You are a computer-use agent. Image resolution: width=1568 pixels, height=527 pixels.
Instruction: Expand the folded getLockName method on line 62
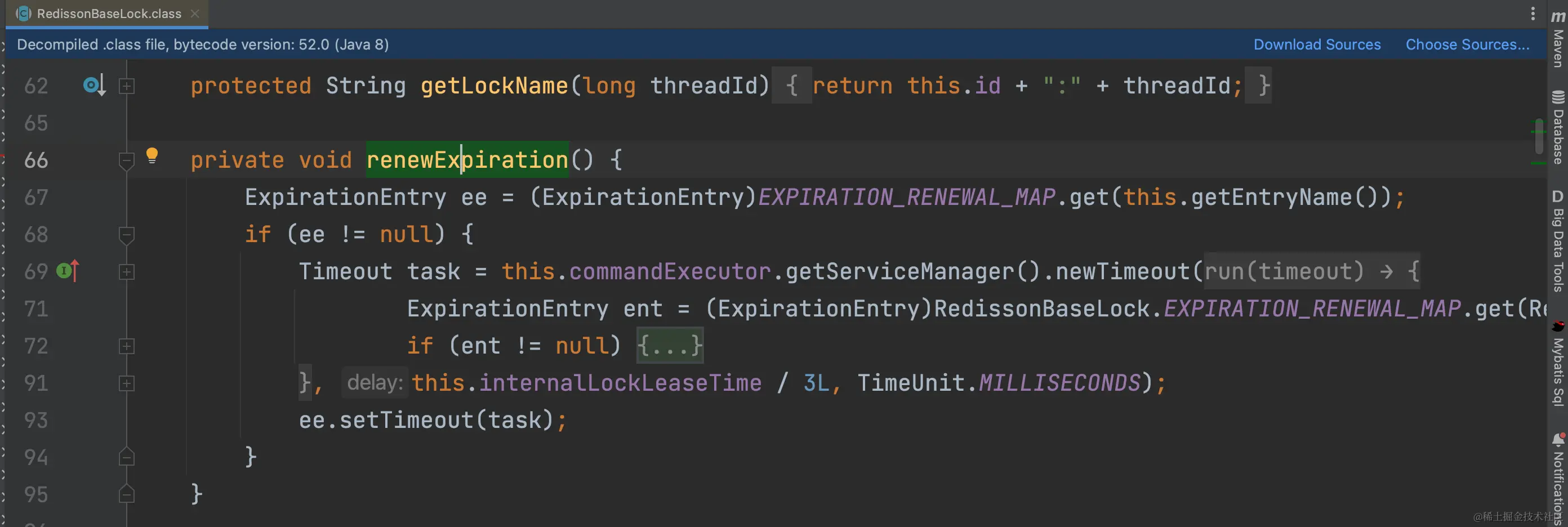(127, 86)
